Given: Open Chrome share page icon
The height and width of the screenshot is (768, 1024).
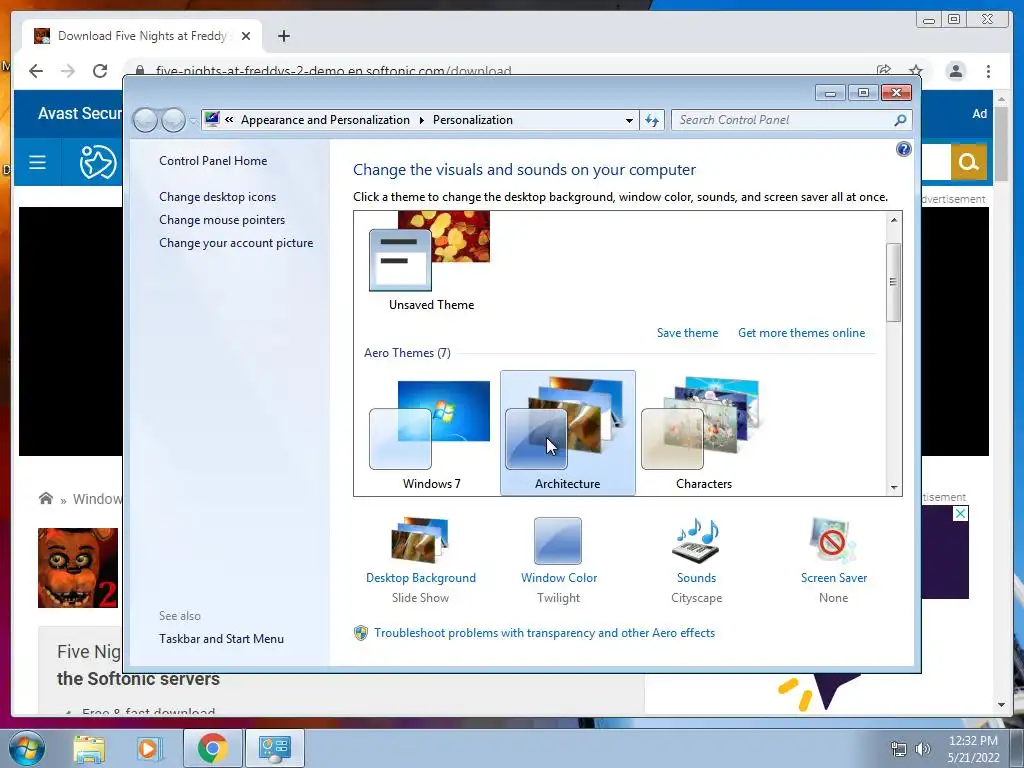Looking at the screenshot, I should point(884,71).
